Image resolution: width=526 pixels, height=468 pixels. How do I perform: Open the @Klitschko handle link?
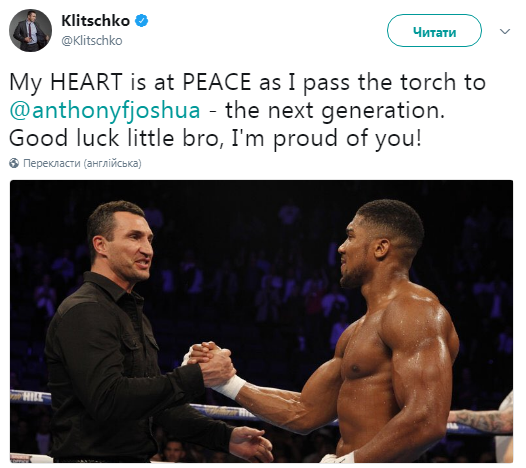[92, 41]
